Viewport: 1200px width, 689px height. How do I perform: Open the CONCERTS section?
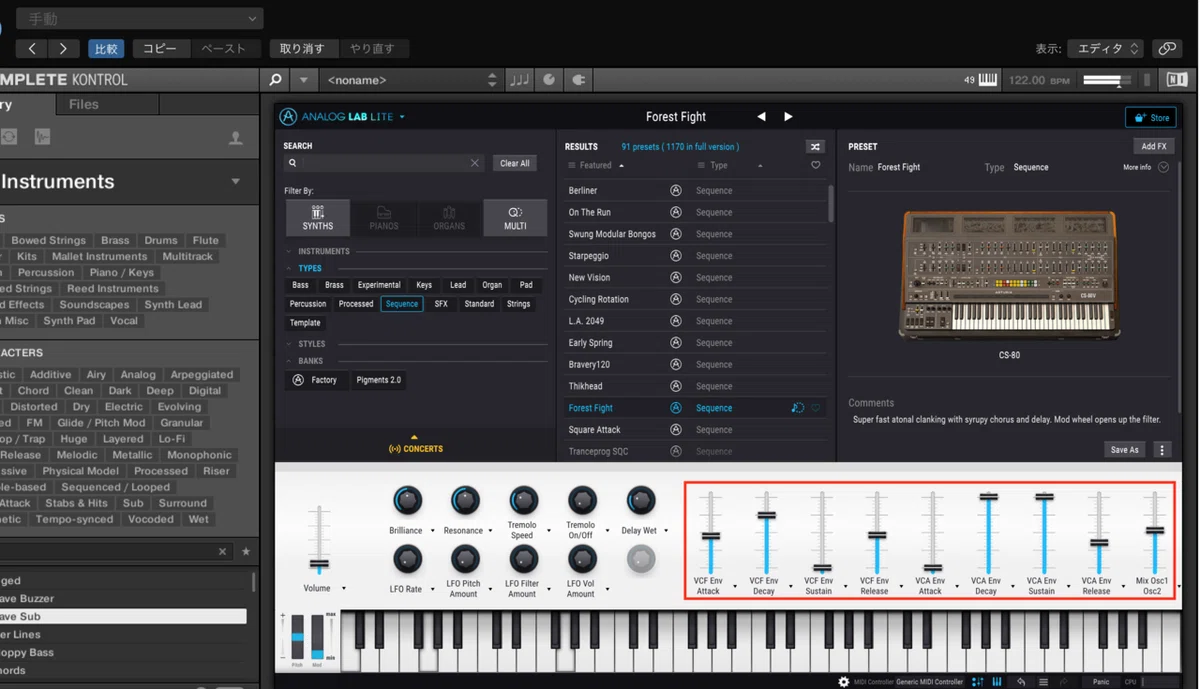click(x=416, y=449)
